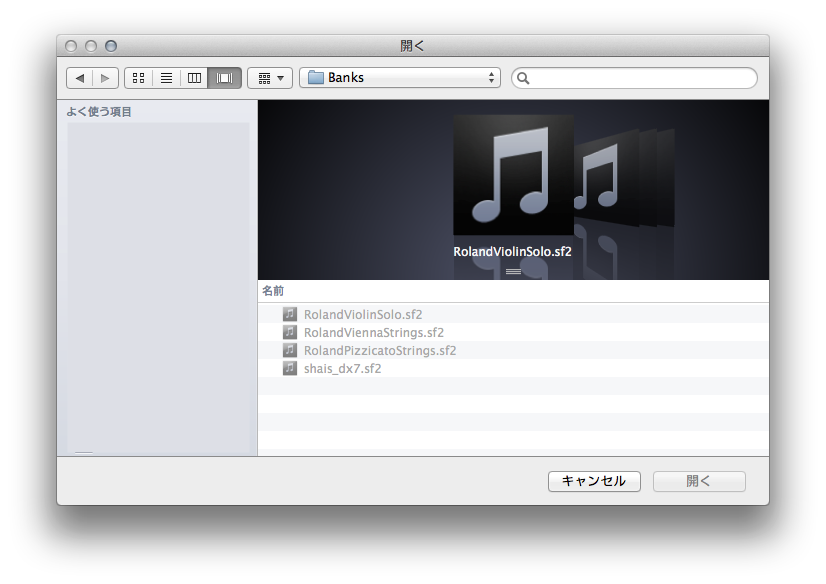Click the music icon beside RolandViennaStrings.sf2
Image resolution: width=826 pixels, height=584 pixels.
(x=290, y=332)
